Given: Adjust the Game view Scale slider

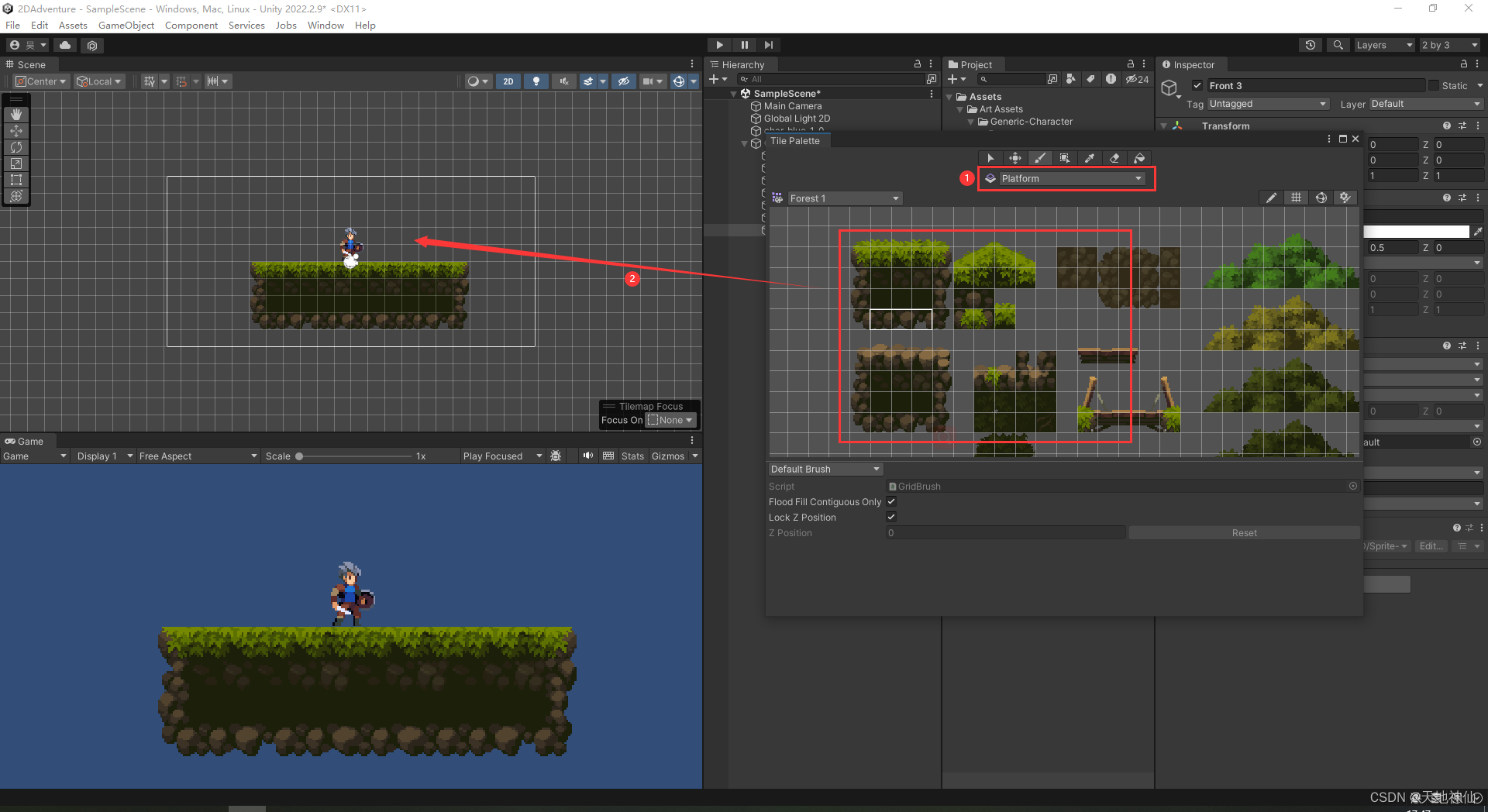Looking at the screenshot, I should tap(354, 456).
